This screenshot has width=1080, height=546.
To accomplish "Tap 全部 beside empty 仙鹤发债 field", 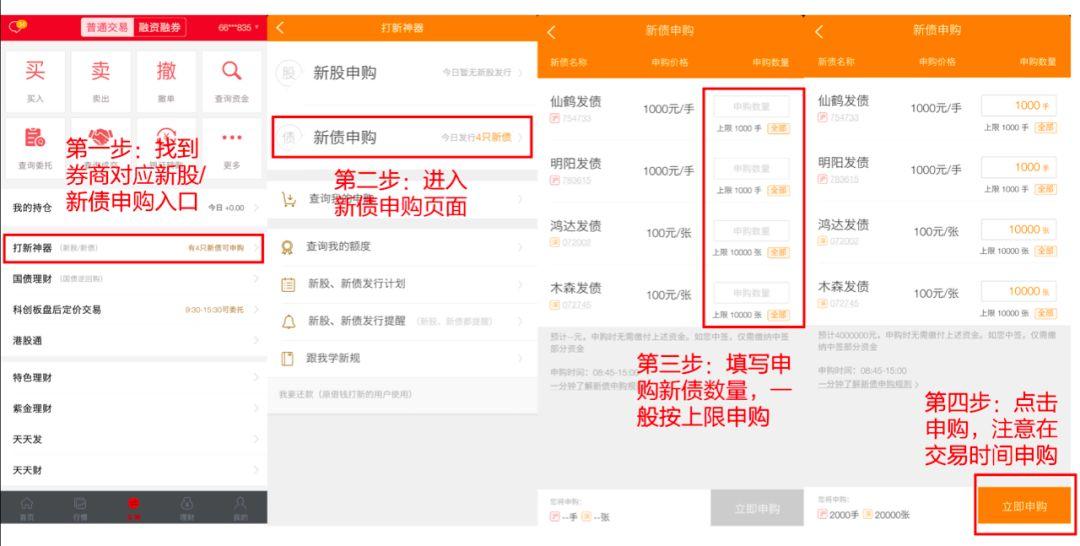I will [x=778, y=128].
